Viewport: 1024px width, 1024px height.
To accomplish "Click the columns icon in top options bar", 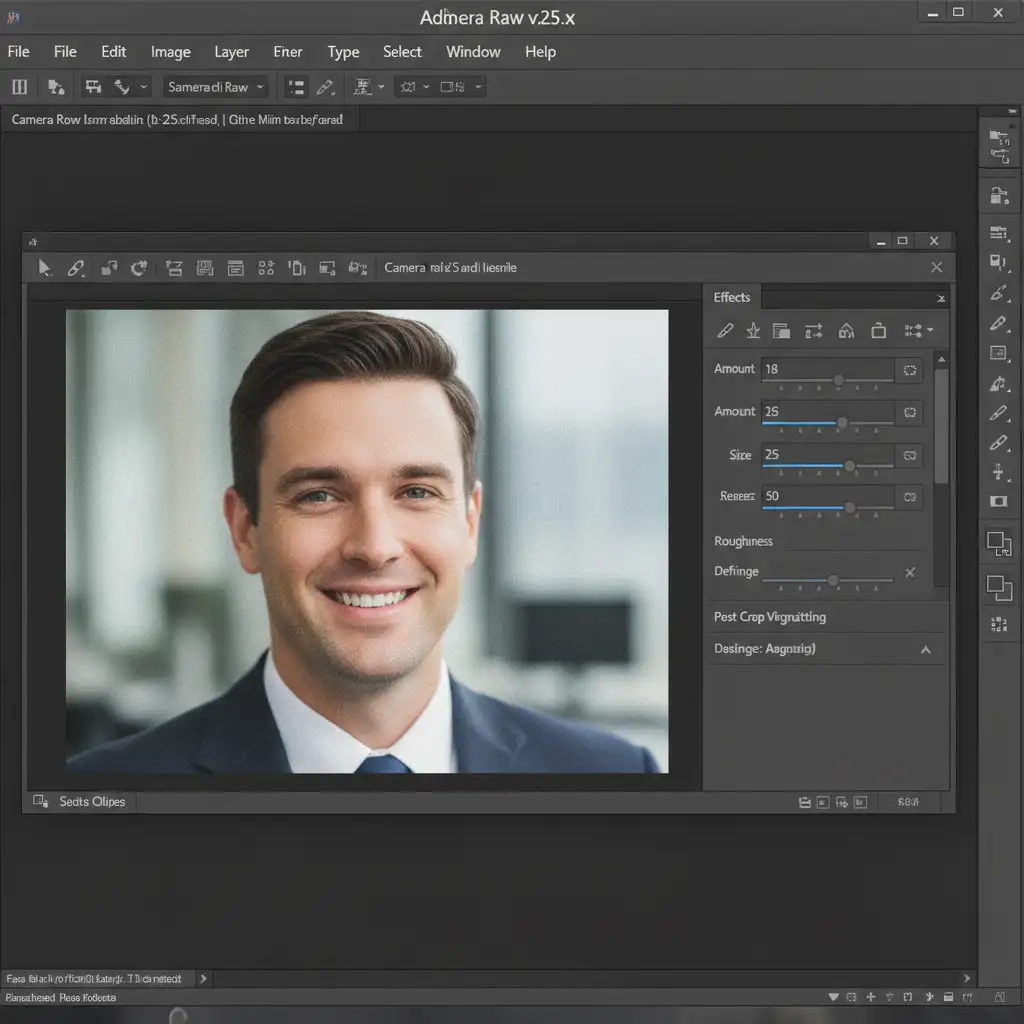I will [19, 87].
